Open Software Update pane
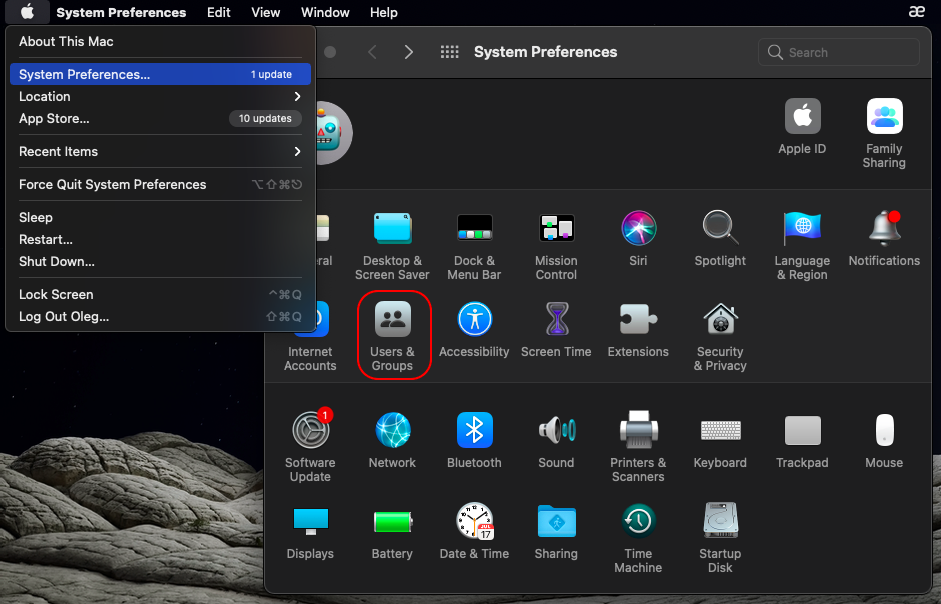 tap(310, 446)
